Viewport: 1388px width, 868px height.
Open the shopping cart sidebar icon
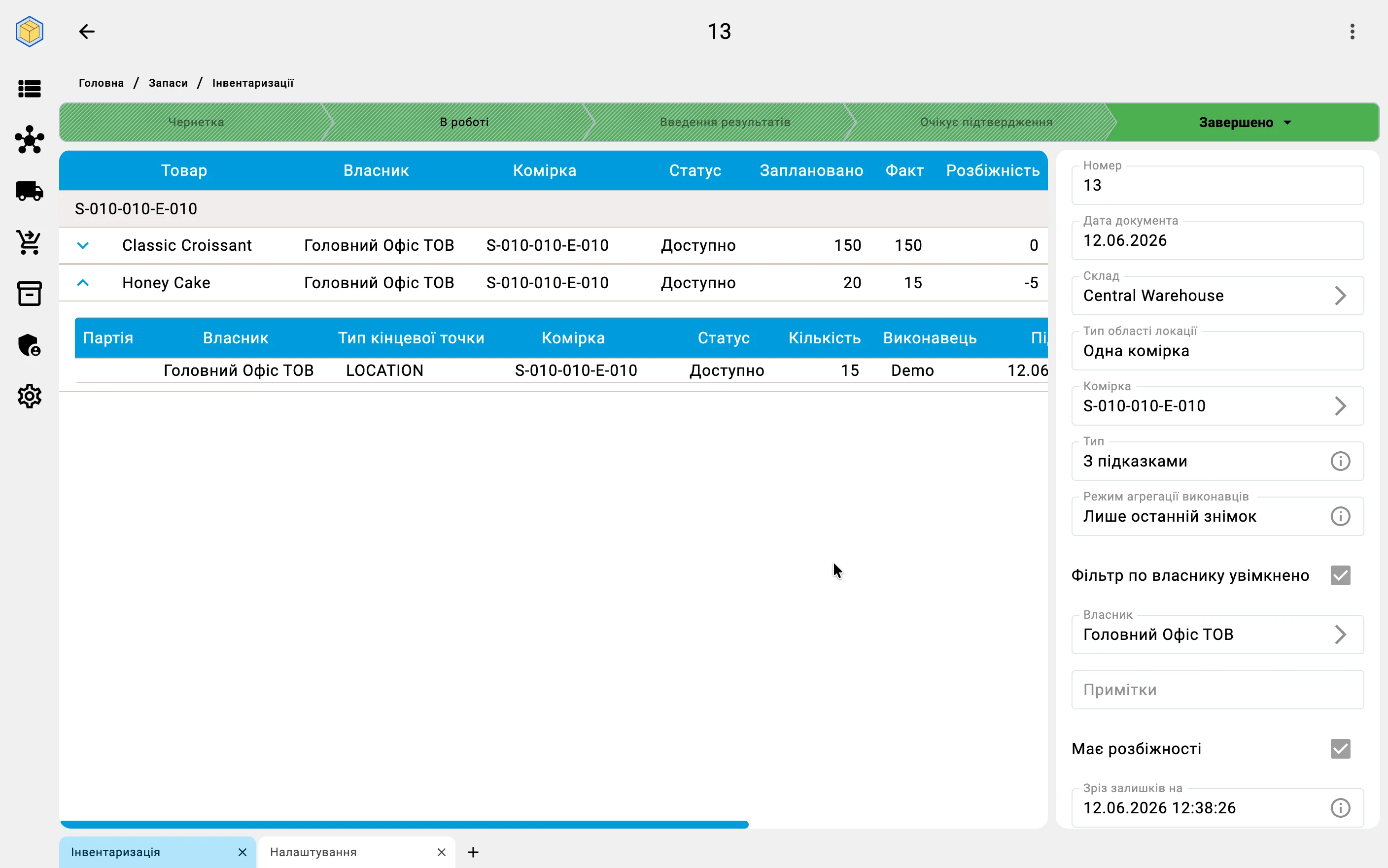pos(29,242)
